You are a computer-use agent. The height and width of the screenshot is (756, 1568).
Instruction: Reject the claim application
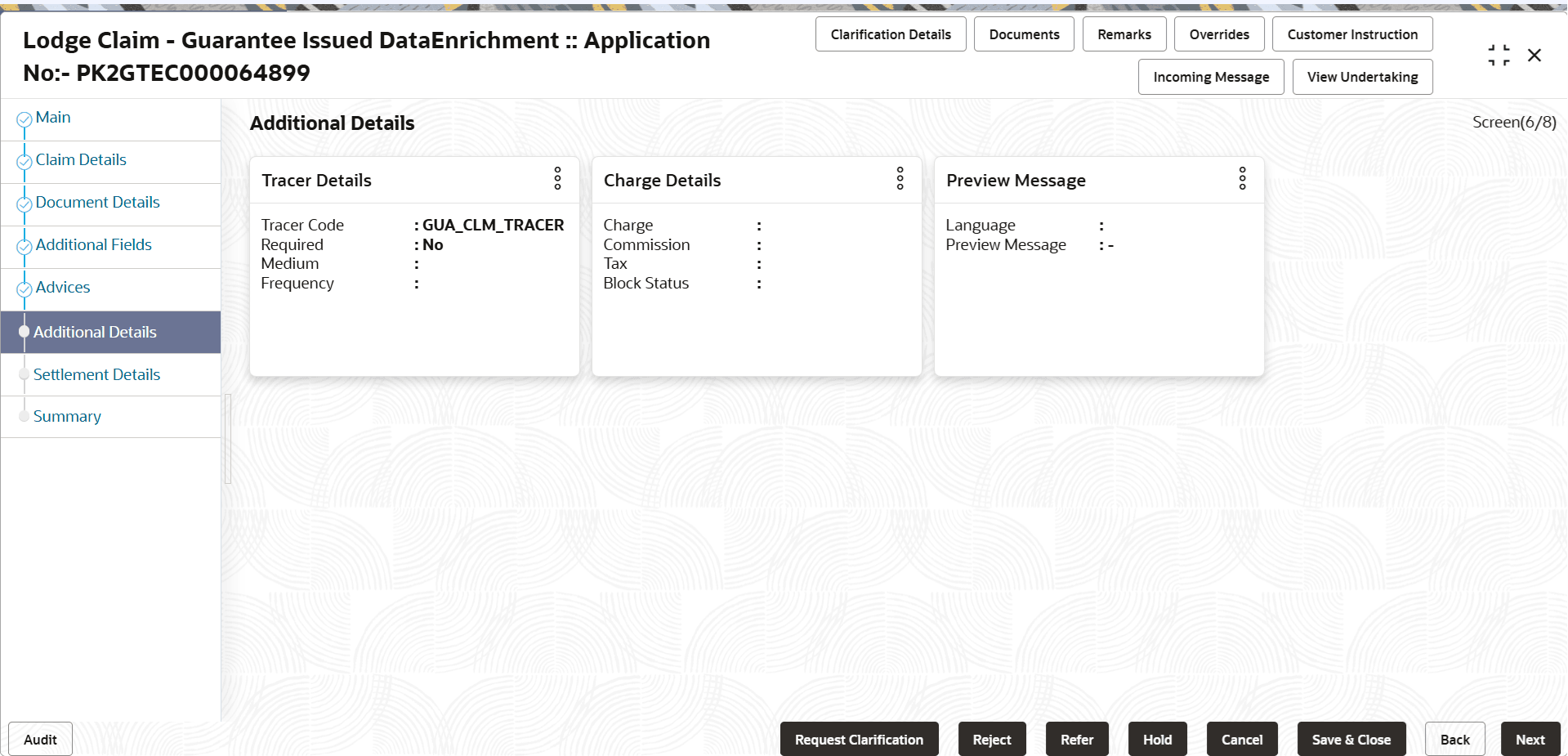[x=992, y=740]
